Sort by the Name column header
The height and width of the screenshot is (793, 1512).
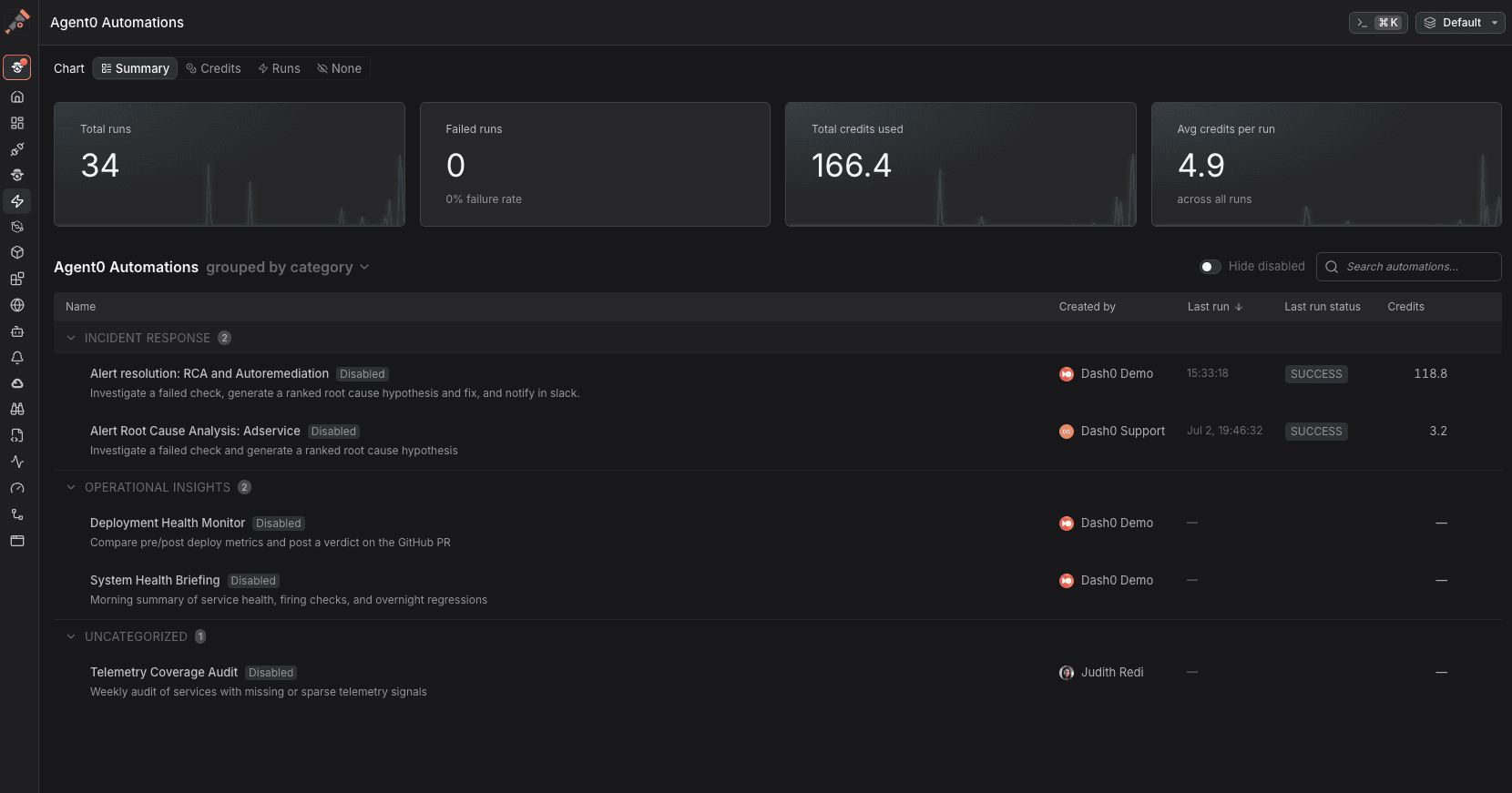[x=80, y=307]
